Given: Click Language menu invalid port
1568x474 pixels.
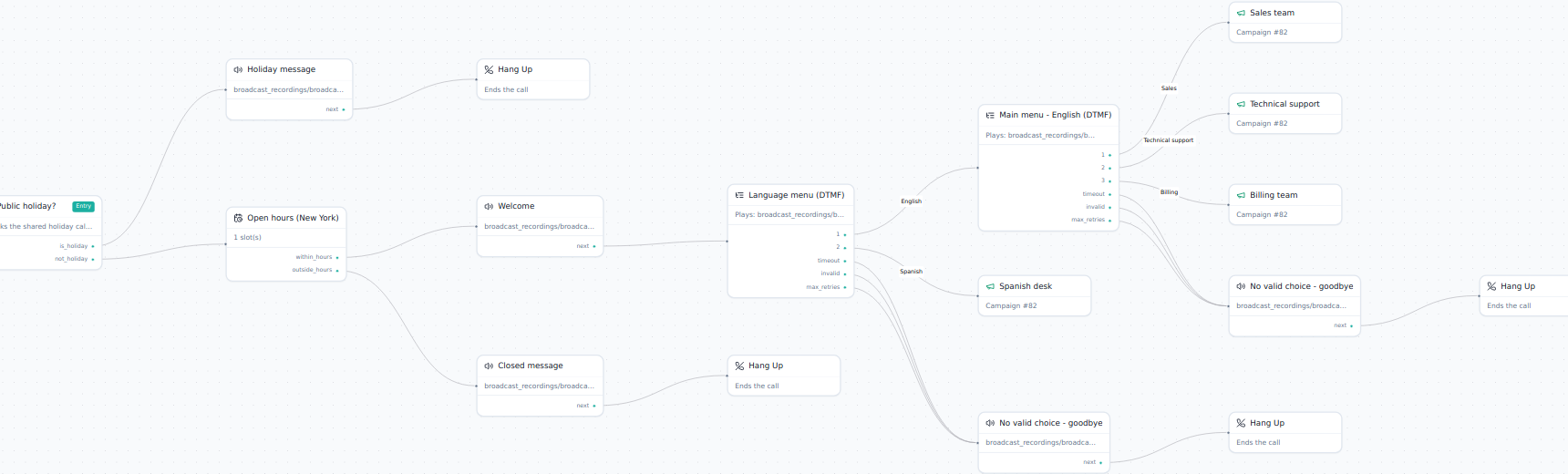Looking at the screenshot, I should [845, 273].
